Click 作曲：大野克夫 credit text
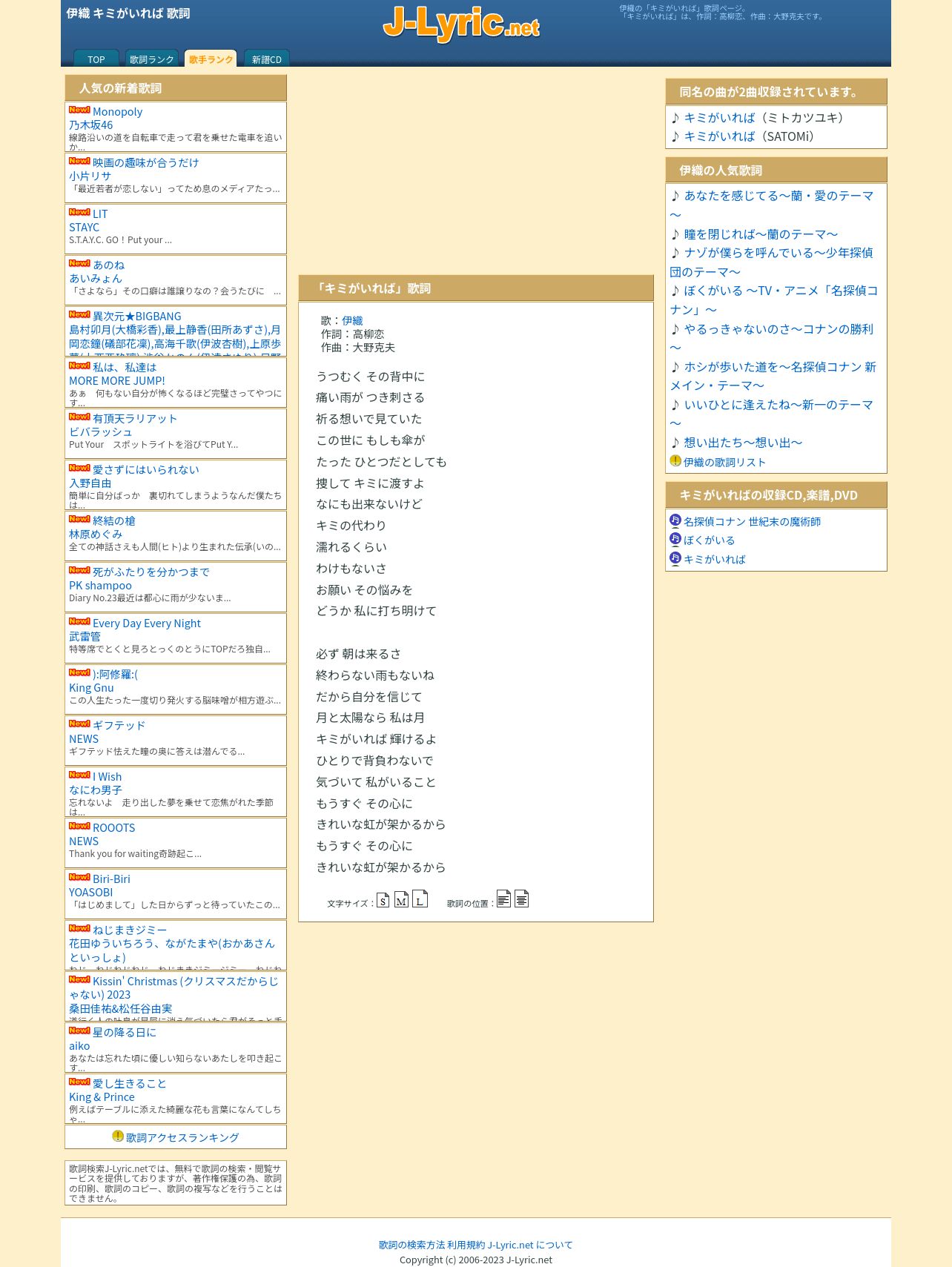Viewport: 952px width, 1267px height. click(x=358, y=347)
